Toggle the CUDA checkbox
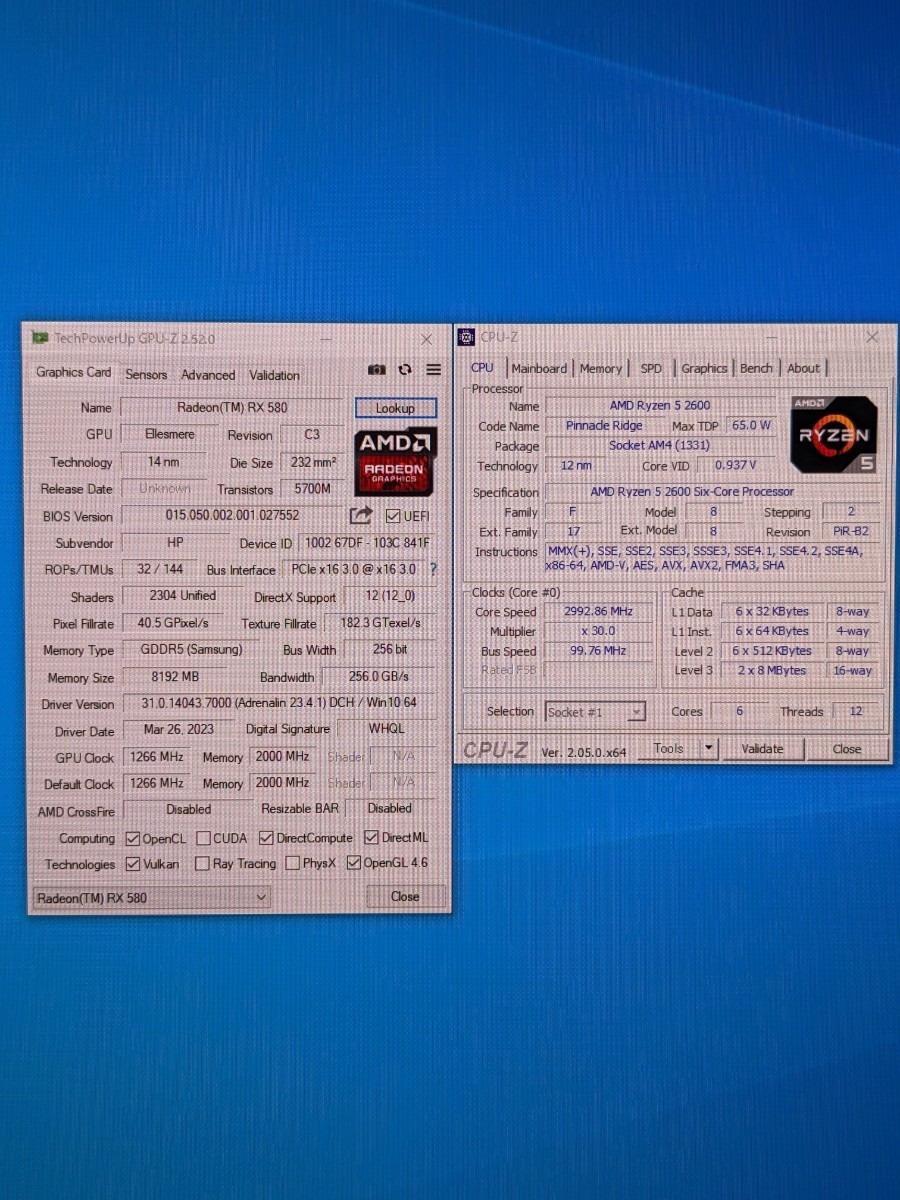Image resolution: width=900 pixels, height=1200 pixels. pos(203,838)
